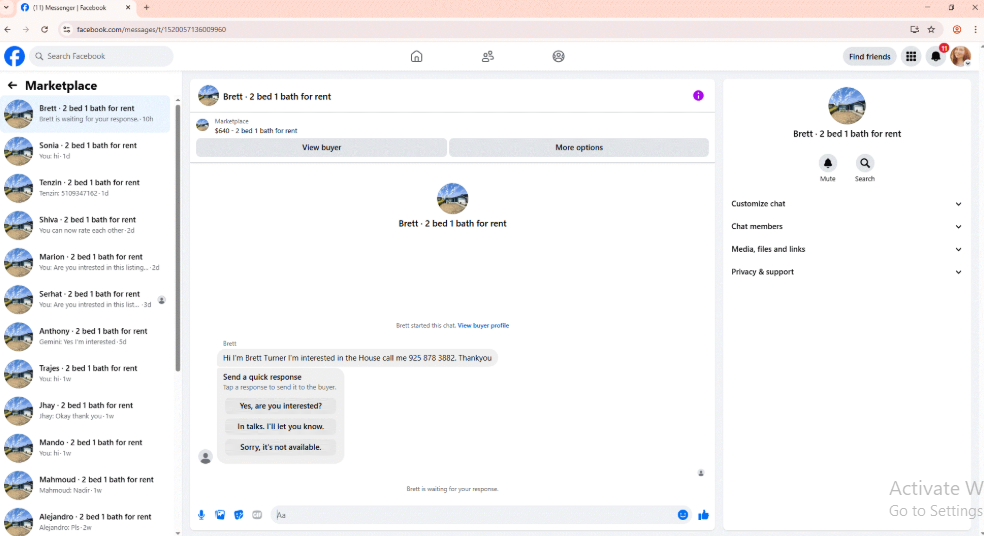
Task: Open Mahmoud's conversation in the chat list
Action: (86, 484)
